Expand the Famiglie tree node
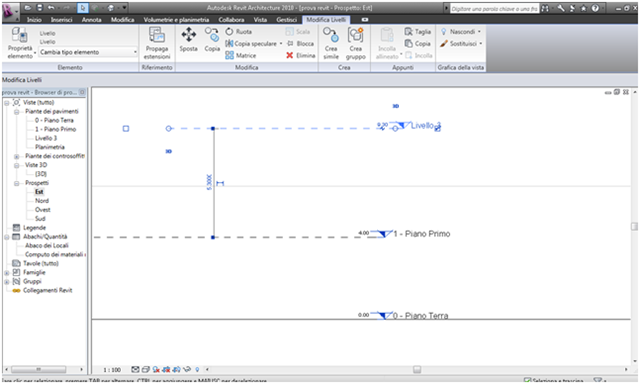 tap(7, 273)
